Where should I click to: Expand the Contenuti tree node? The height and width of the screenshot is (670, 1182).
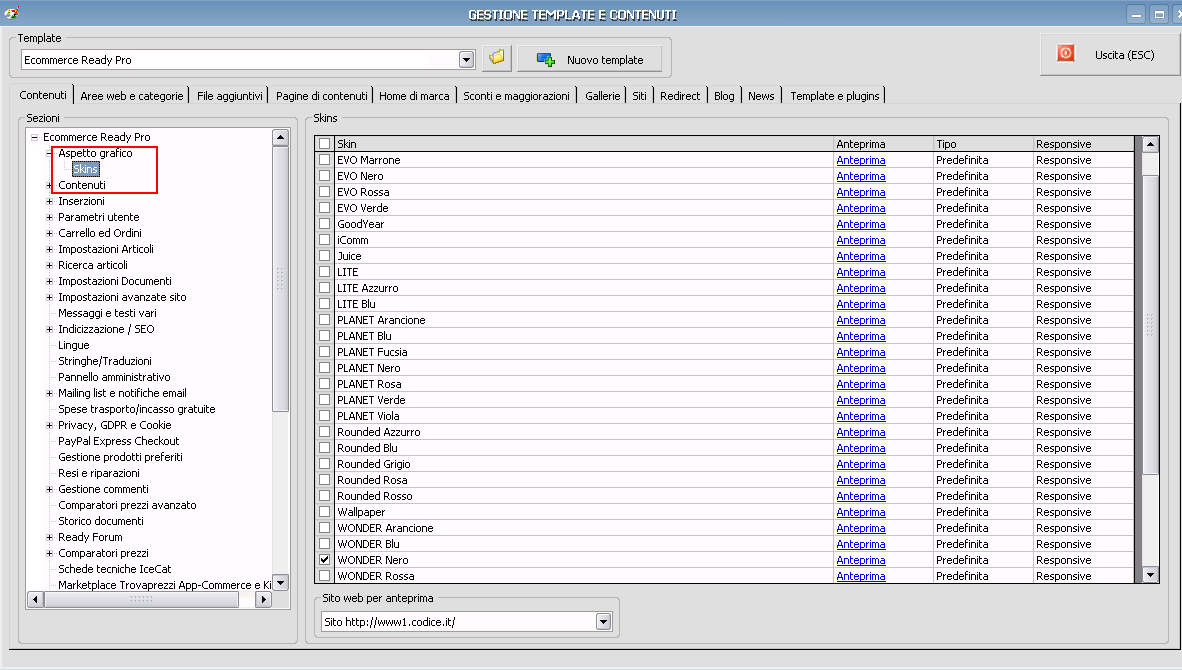click(49, 185)
